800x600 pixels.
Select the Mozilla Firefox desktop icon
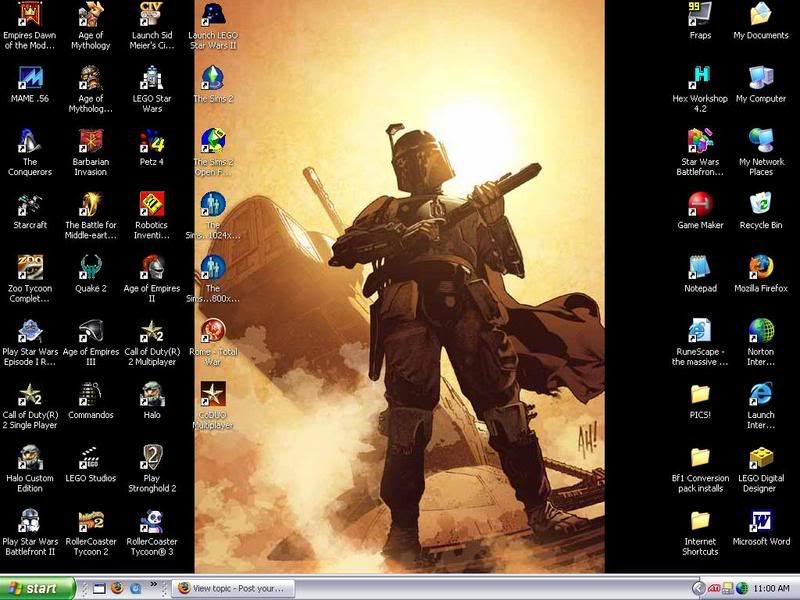tap(761, 274)
